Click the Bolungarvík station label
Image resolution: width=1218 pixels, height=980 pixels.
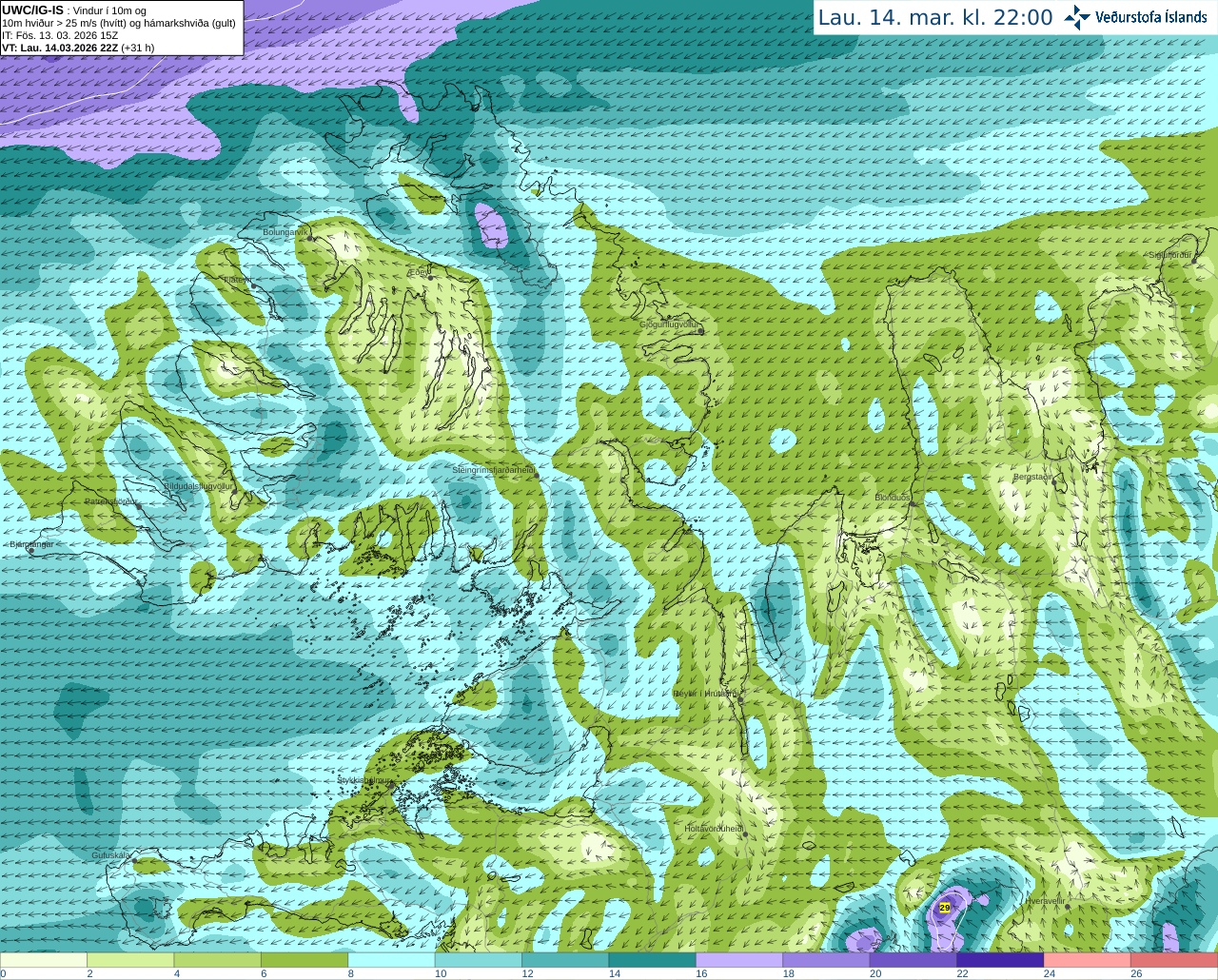point(285,231)
